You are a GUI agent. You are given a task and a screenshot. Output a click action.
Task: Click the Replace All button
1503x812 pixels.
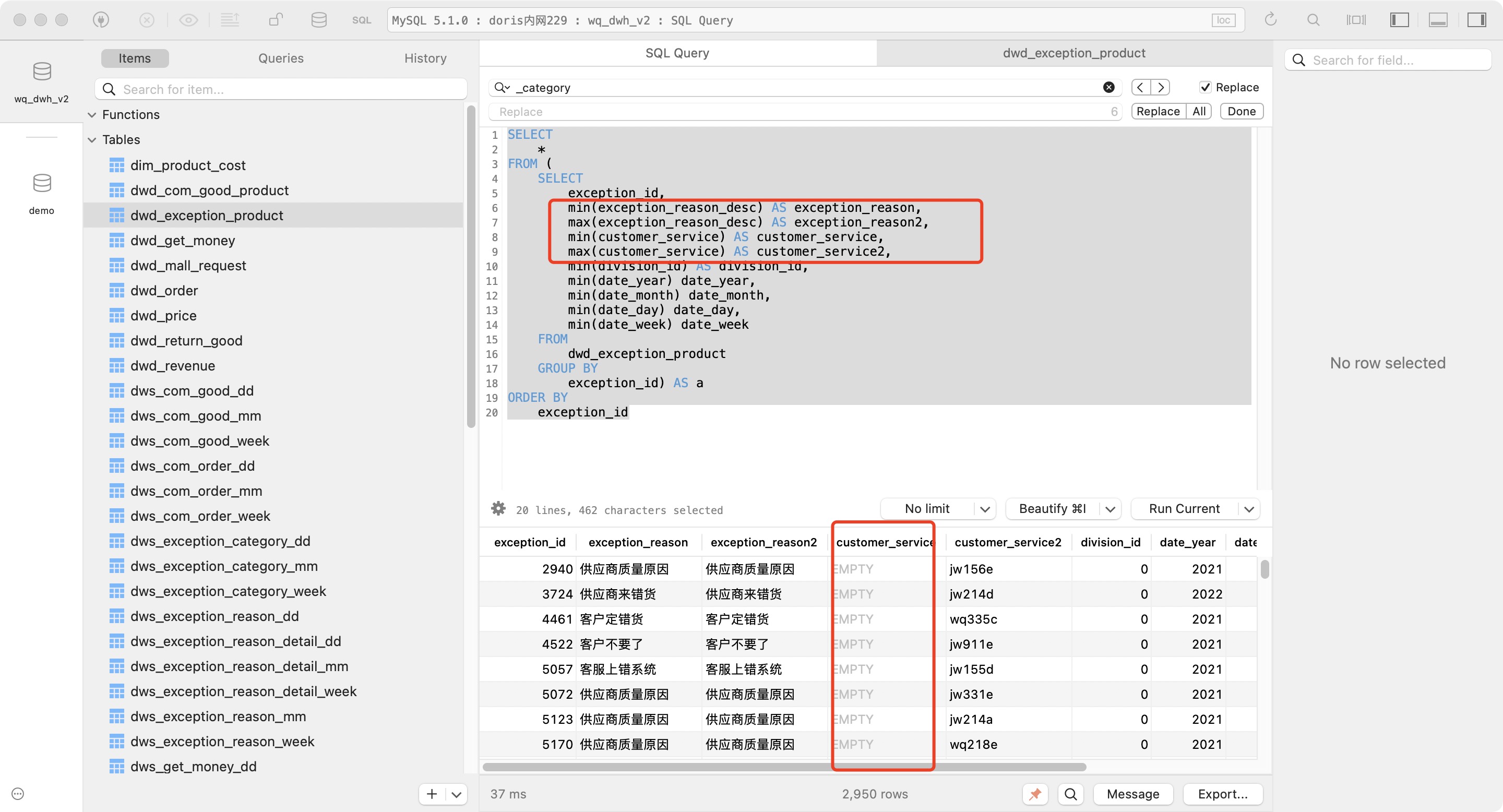1198,112
